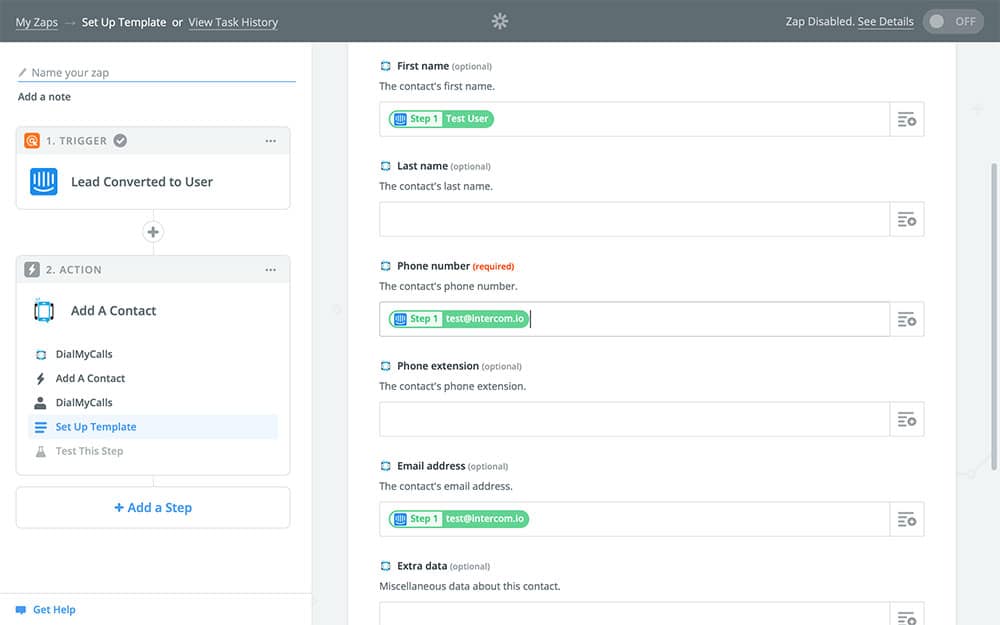Click the Intercom app icon in trigger
The width and height of the screenshot is (1000, 625).
point(44,182)
